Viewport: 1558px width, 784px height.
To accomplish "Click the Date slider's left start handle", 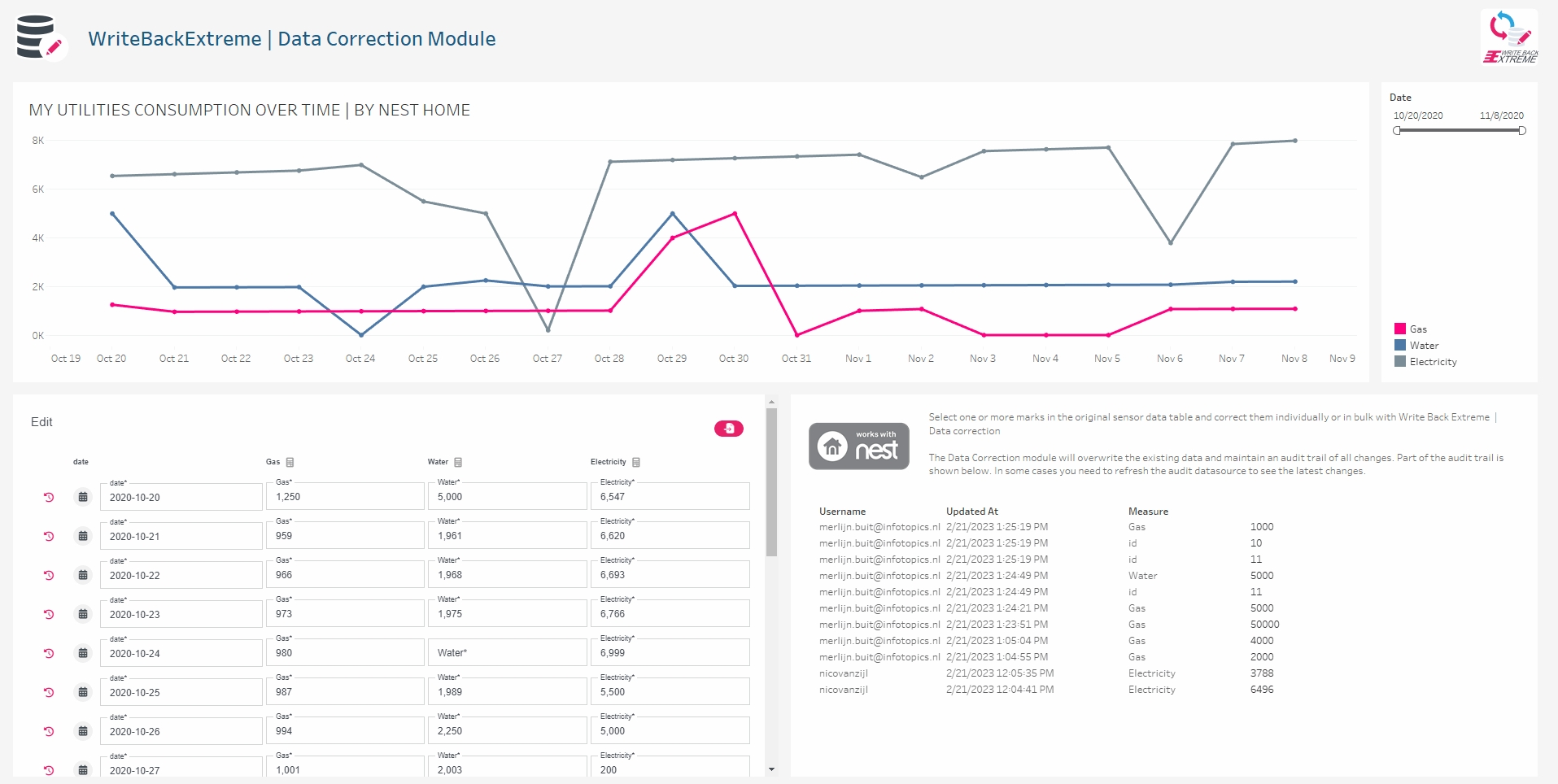I will click(x=1397, y=130).
